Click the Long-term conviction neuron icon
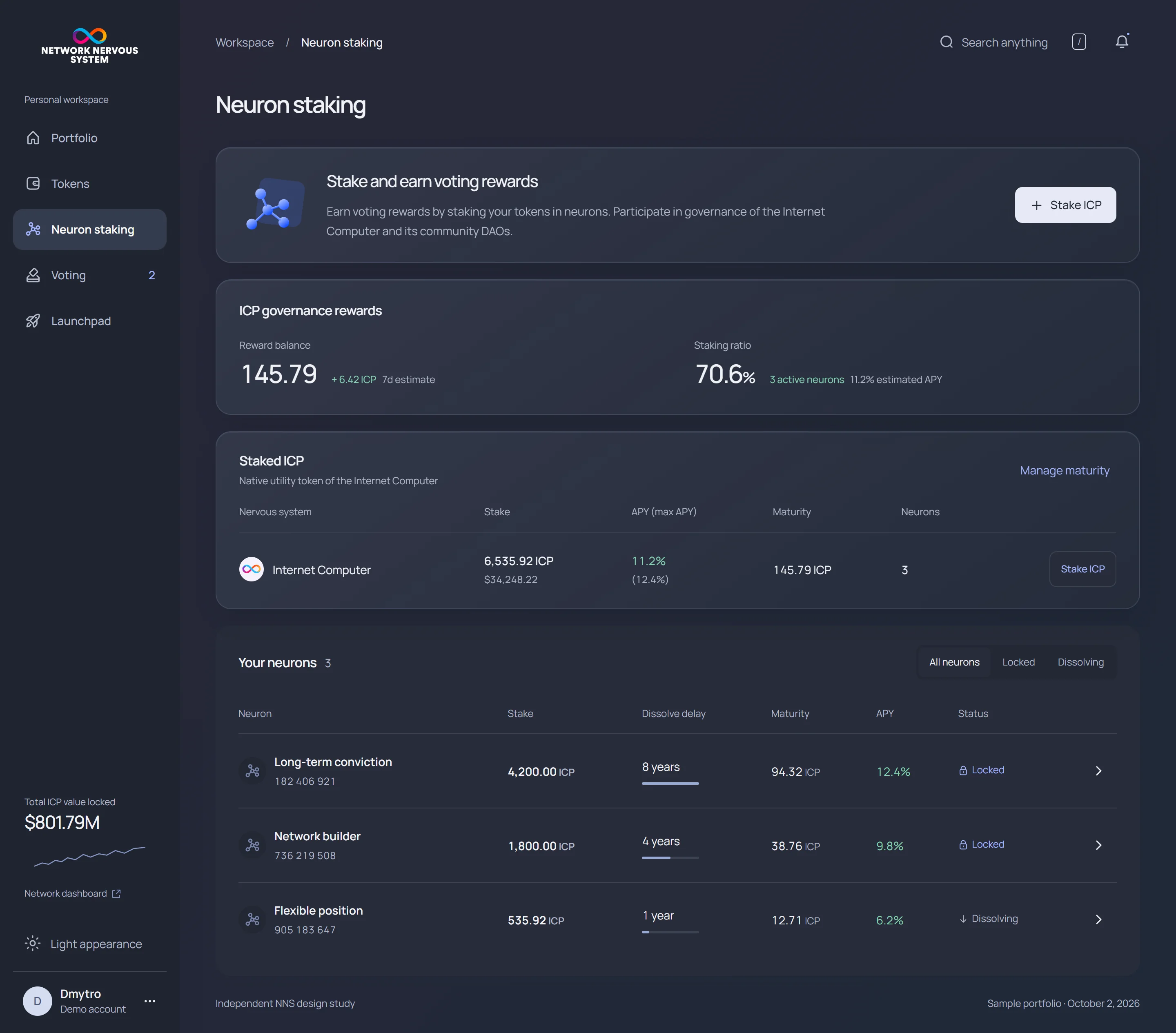Viewport: 1176px width, 1033px height. [253, 771]
